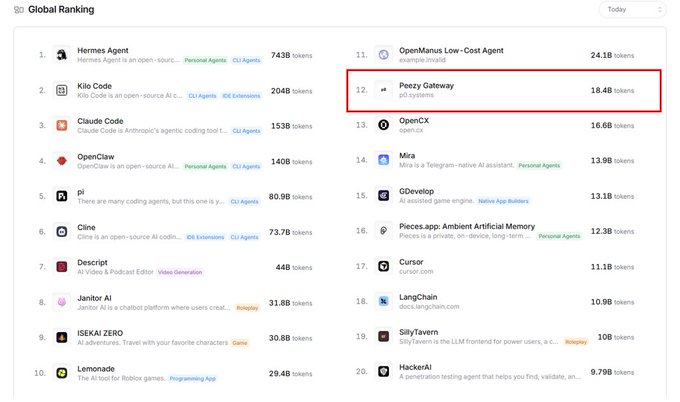Click the OpenClaw red icon
This screenshot has width=680, height=402.
pyautogui.click(x=62, y=161)
